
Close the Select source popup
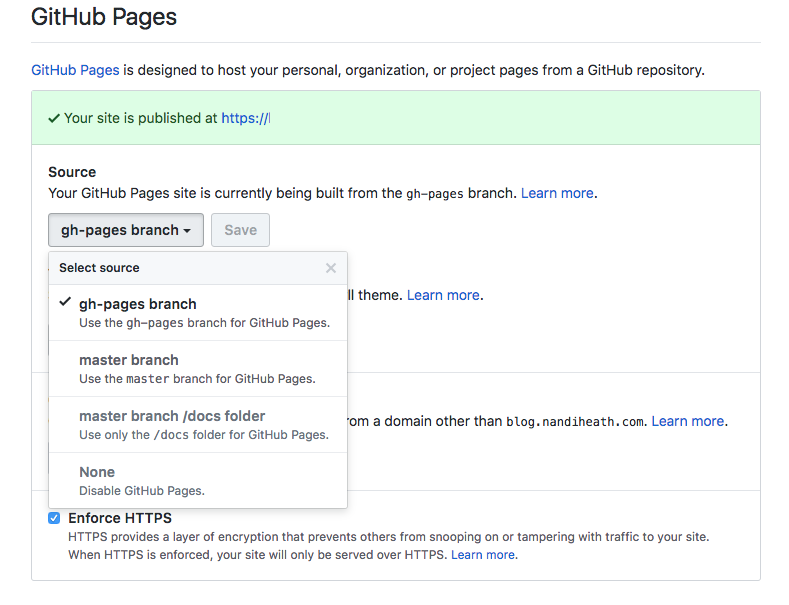pos(331,268)
